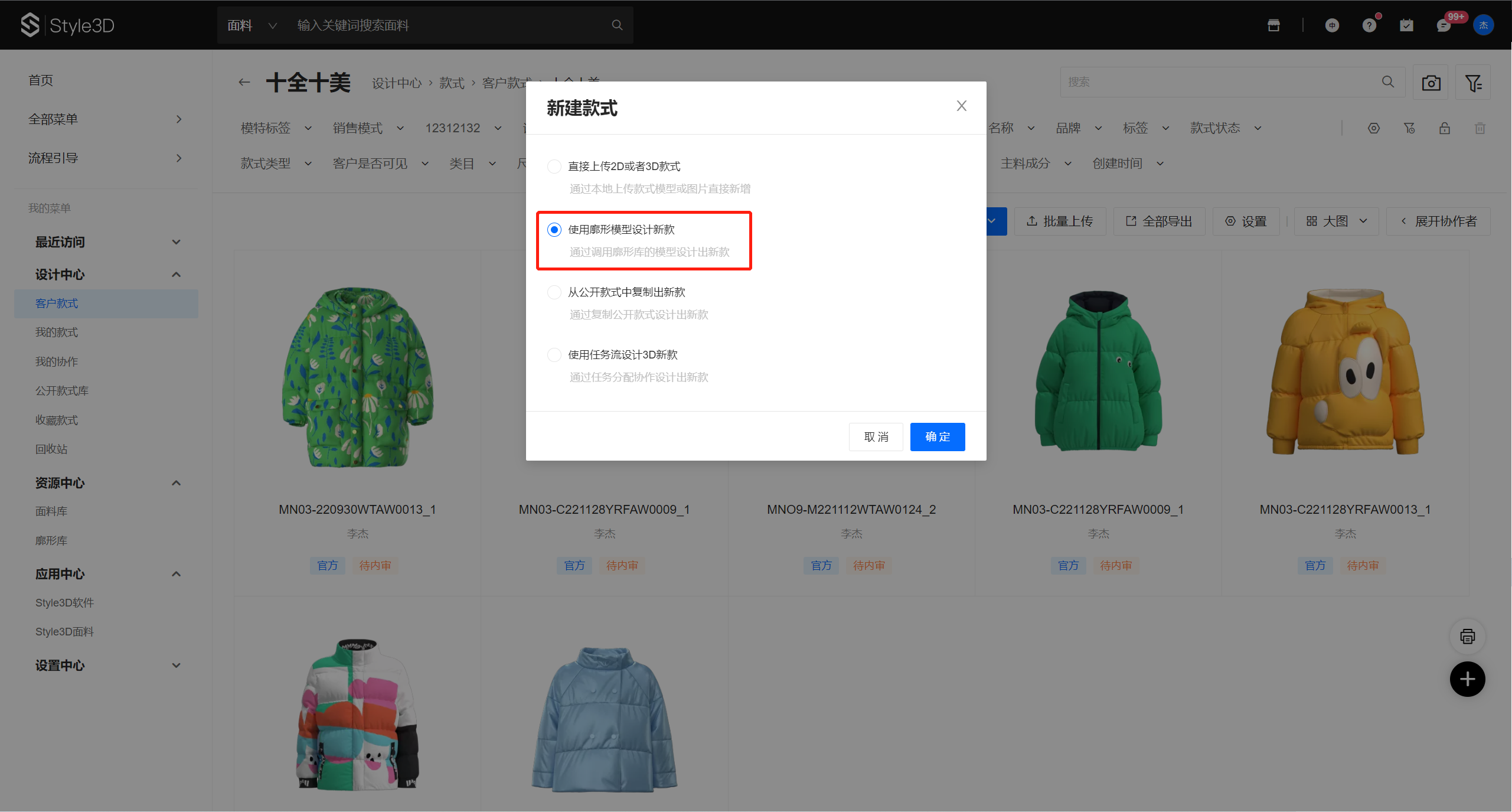Image resolution: width=1512 pixels, height=812 pixels.
Task: Open 客户款式 in sidebar
Action: (106, 304)
